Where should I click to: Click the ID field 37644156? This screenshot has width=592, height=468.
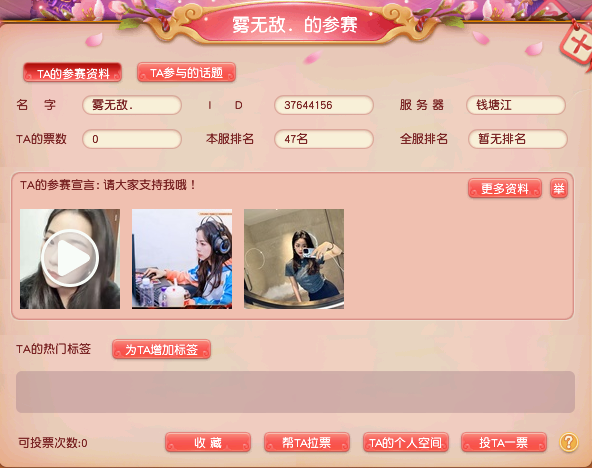(324, 105)
